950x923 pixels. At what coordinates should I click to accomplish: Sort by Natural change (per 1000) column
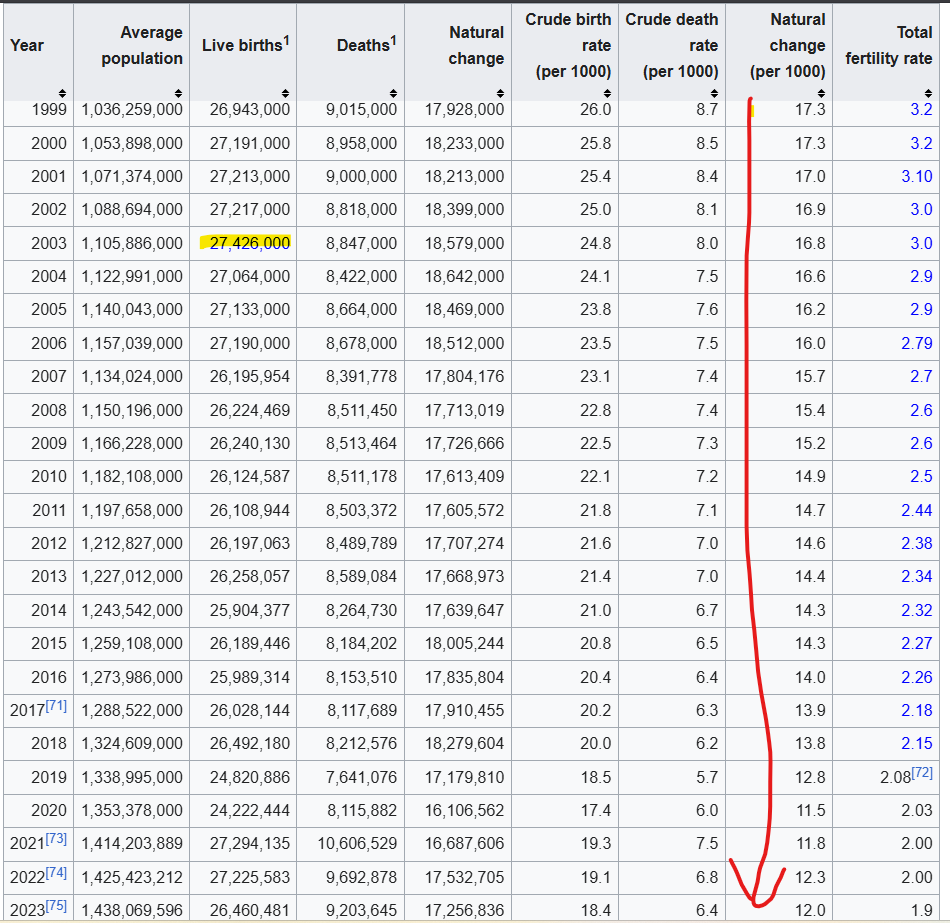point(821,93)
